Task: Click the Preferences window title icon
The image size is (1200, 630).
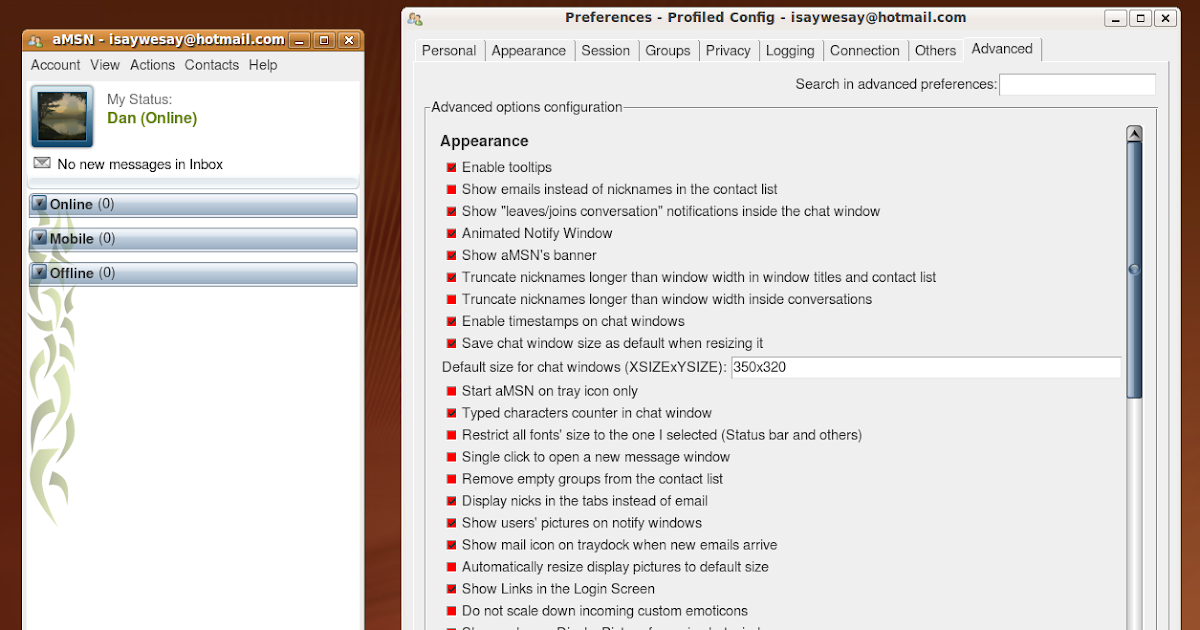Action: (415, 18)
